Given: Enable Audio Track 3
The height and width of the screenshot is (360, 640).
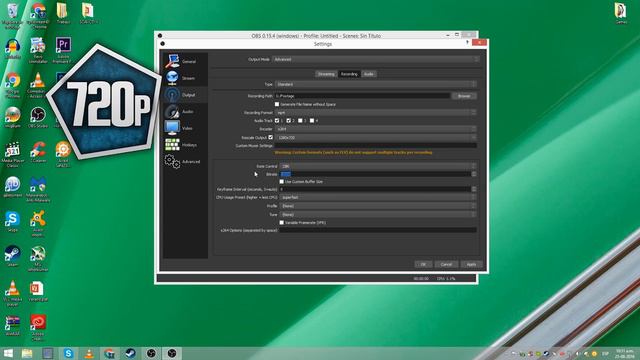Looking at the screenshot, I should pos(300,120).
